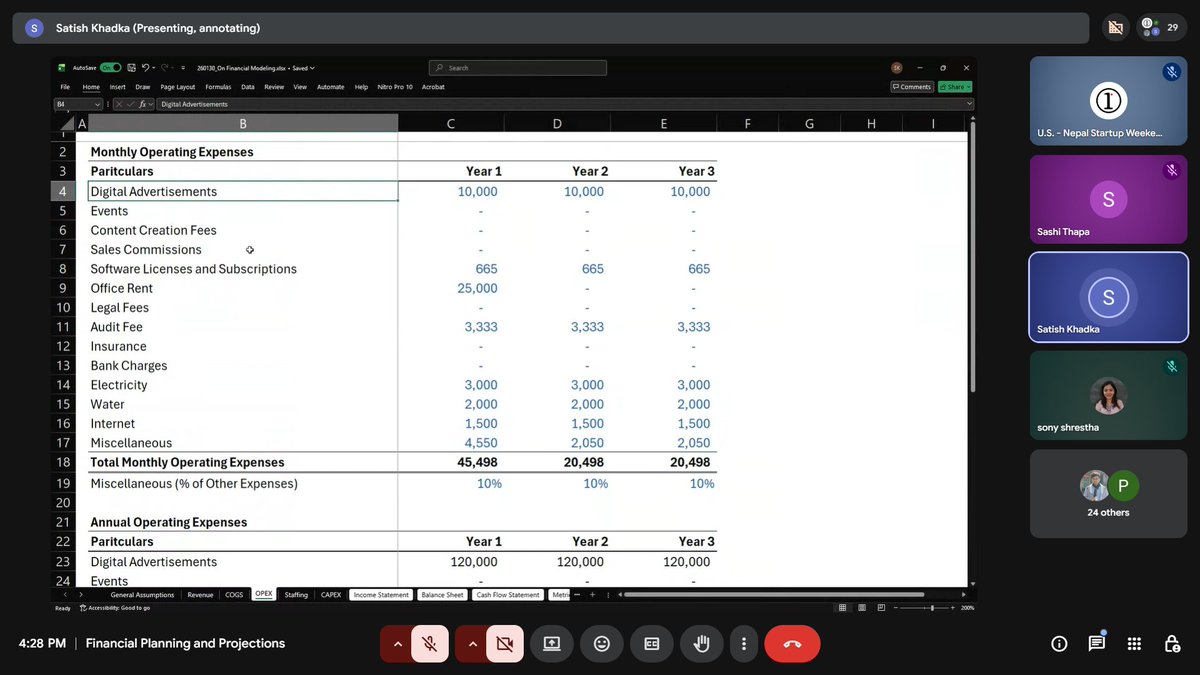The height and width of the screenshot is (675, 1200).
Task: Expand the Name Box dropdown showing B4
Action: click(x=97, y=104)
